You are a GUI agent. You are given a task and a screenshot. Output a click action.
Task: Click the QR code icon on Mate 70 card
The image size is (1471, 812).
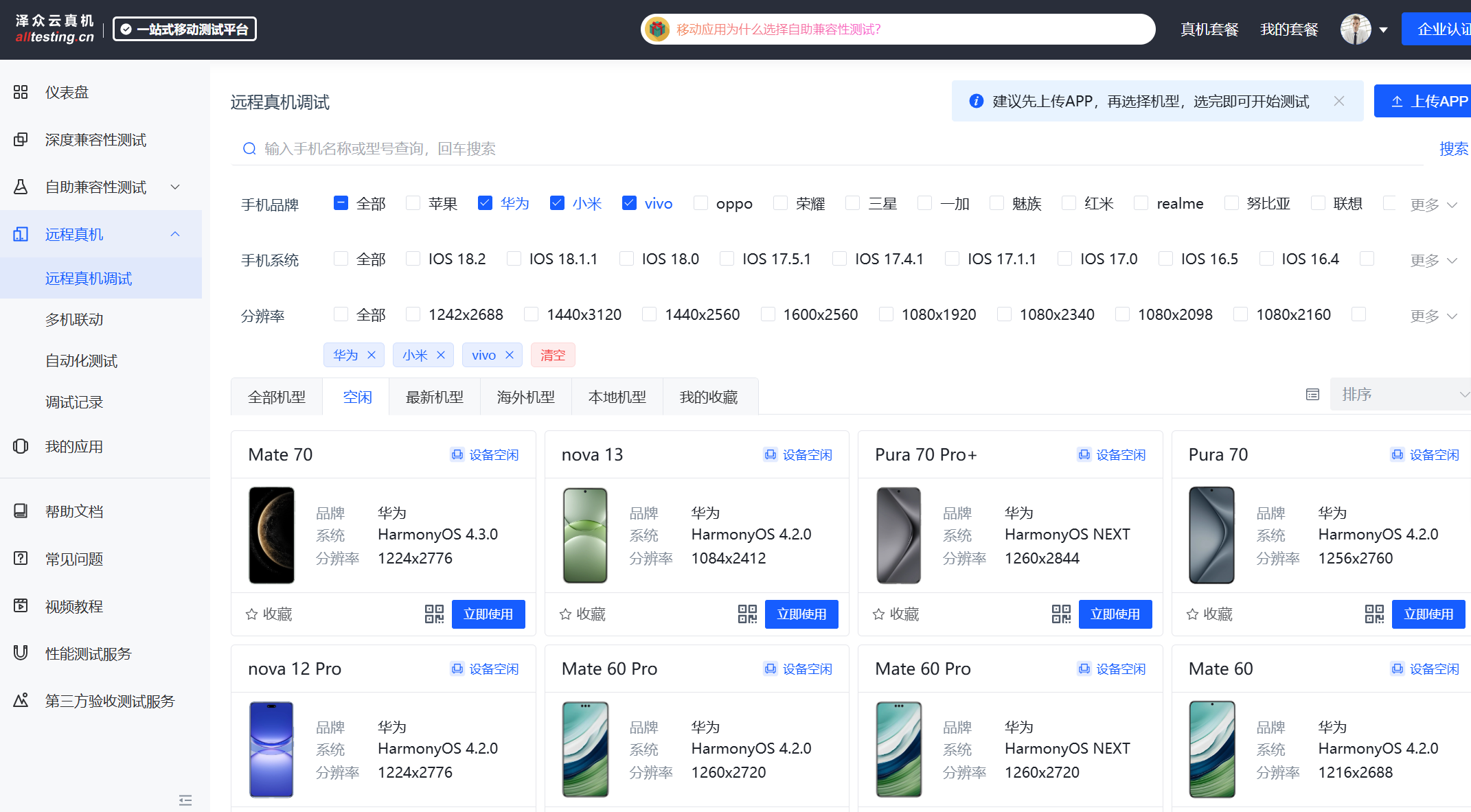click(x=433, y=614)
